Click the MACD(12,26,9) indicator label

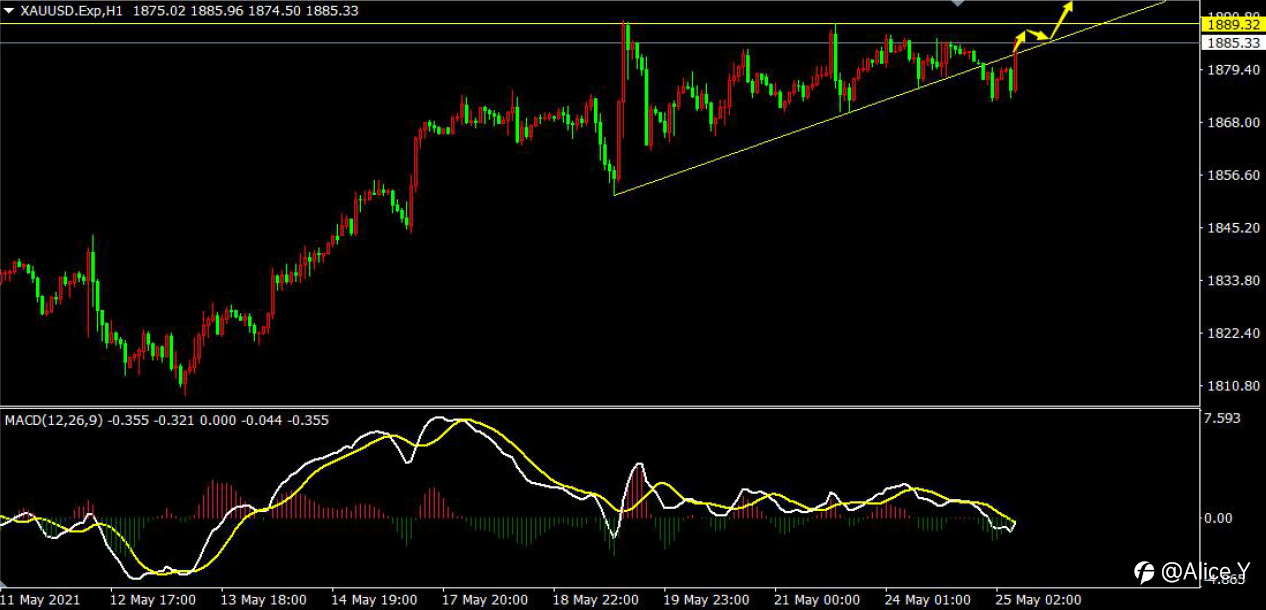tap(52, 421)
